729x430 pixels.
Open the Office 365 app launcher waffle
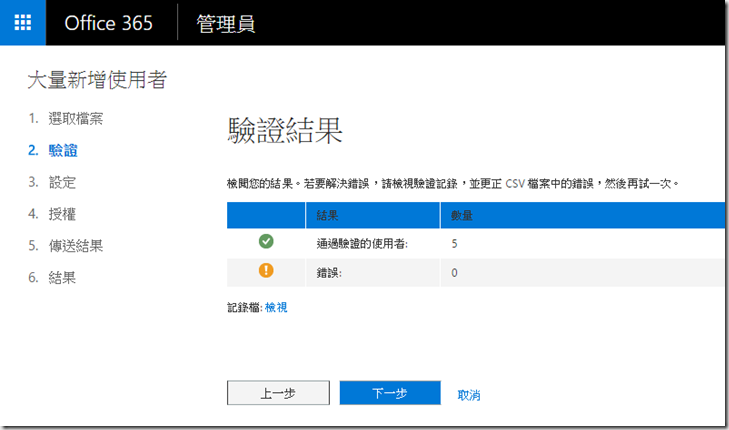[x=23, y=23]
